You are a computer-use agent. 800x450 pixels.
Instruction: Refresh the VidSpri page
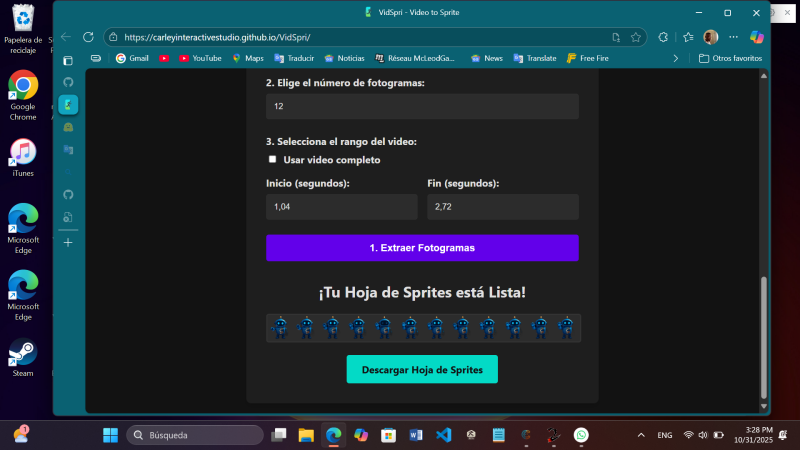point(91,37)
